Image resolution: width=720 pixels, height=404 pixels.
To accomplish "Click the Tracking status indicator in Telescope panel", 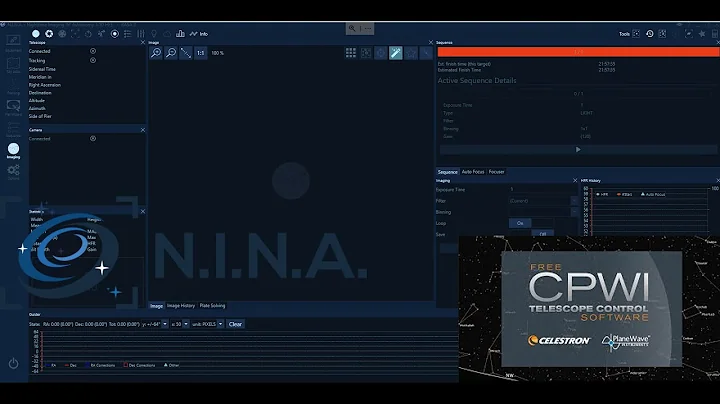I will [x=93, y=60].
